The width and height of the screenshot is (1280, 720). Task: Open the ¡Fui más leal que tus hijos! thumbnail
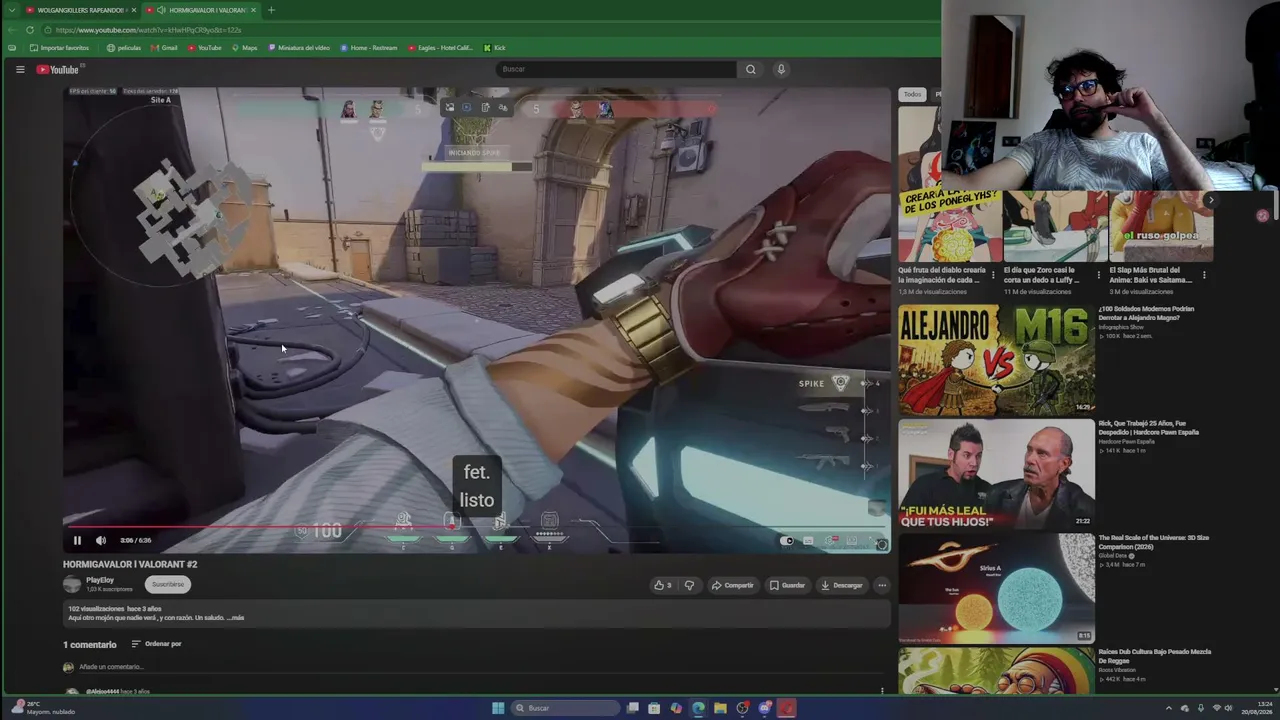[x=996, y=473]
